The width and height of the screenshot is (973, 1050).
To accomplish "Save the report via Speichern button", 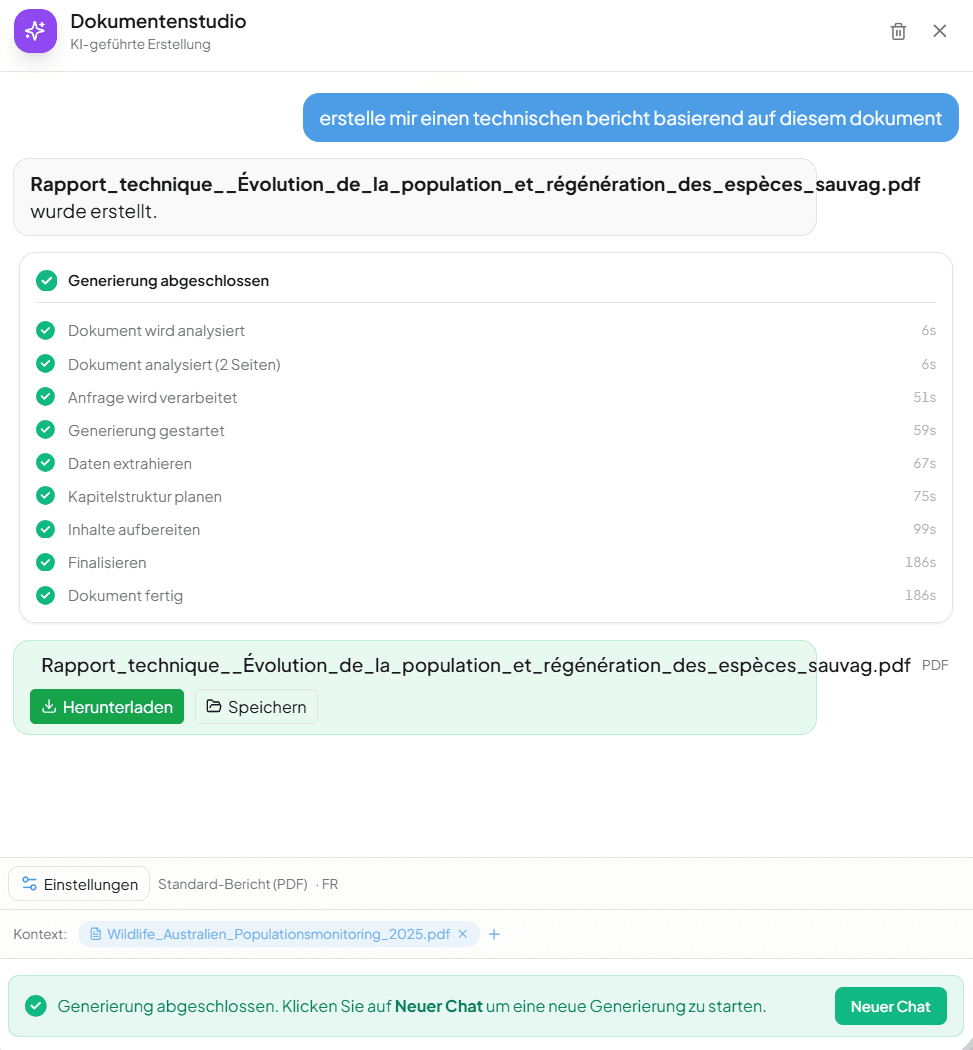I will click(256, 707).
